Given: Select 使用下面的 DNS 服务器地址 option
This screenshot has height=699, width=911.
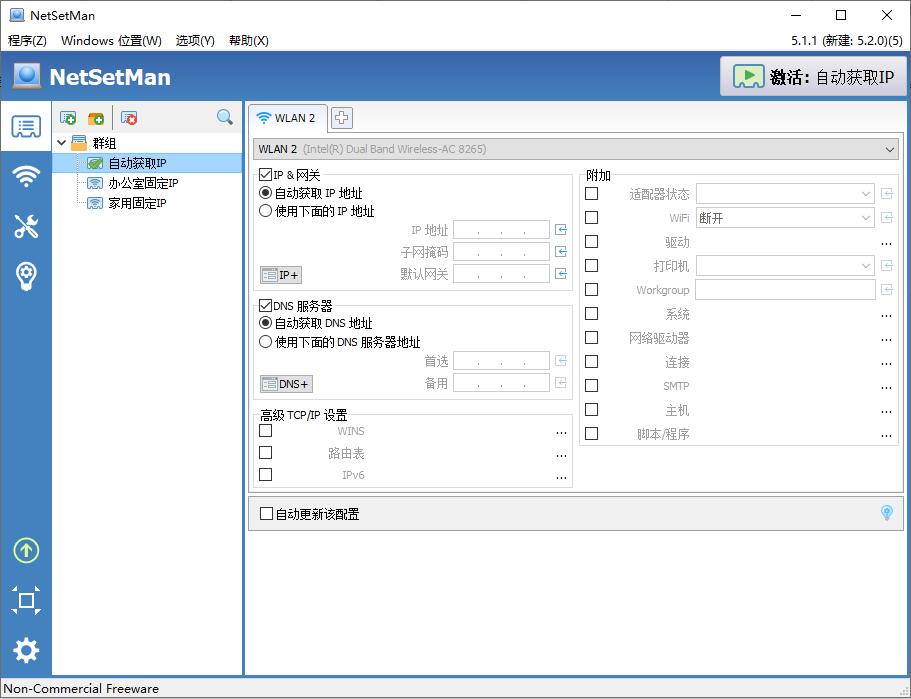Looking at the screenshot, I should tap(266, 342).
